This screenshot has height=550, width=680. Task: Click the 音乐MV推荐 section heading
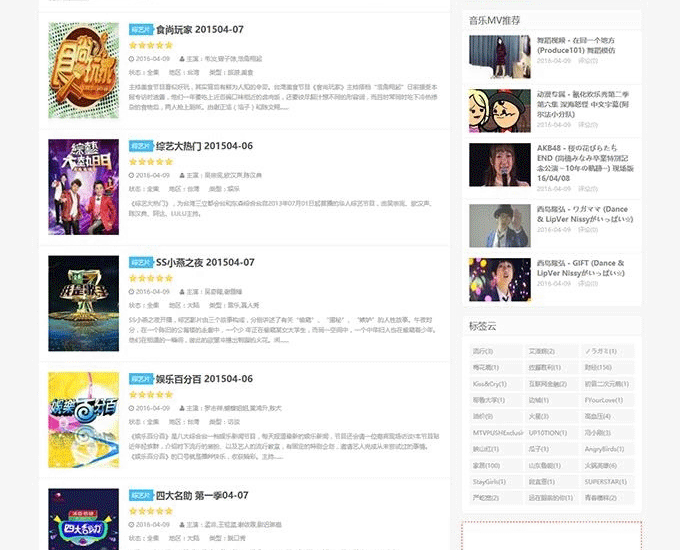[x=494, y=20]
